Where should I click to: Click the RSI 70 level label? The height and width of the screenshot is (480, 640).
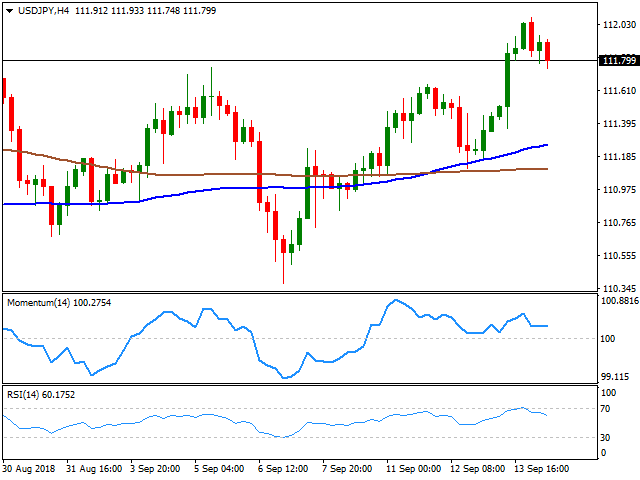605,409
